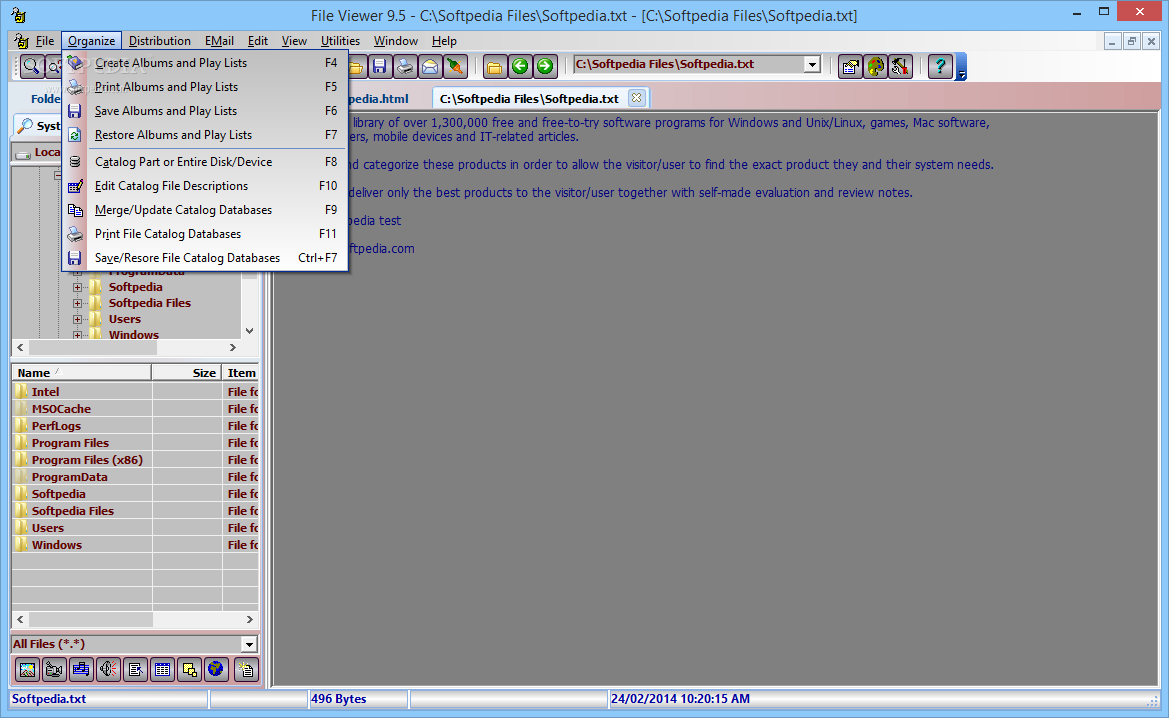Click the table/spreadsheet filter icon
This screenshot has height=718, width=1169.
[162, 670]
